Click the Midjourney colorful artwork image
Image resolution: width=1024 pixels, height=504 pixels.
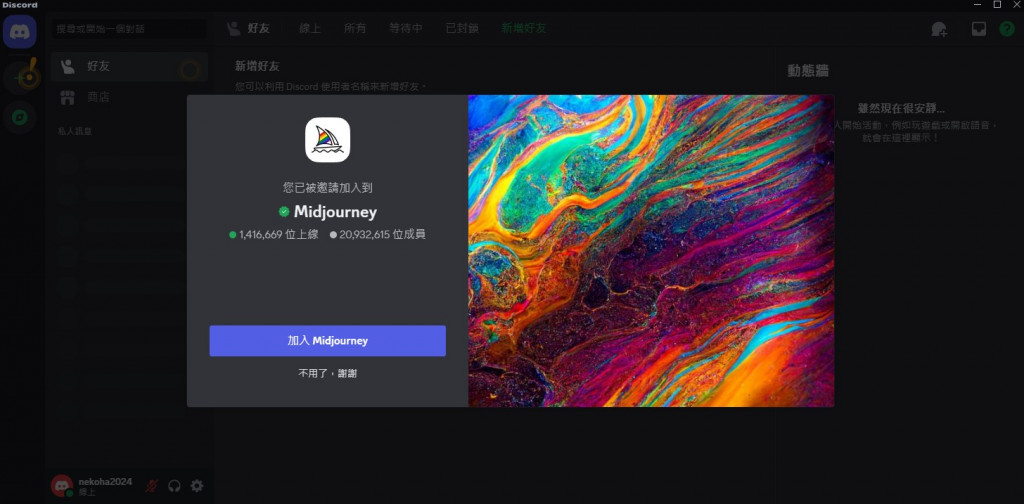click(x=651, y=251)
